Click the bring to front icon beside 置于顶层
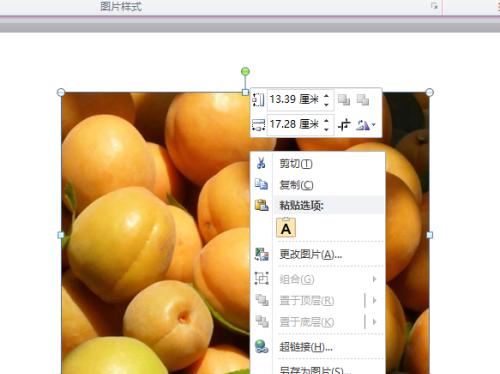 (x=262, y=300)
